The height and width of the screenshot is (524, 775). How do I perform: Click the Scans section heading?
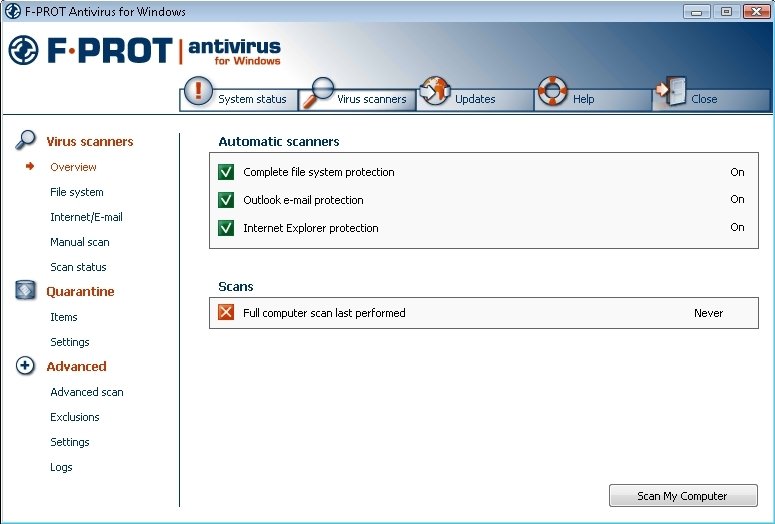tap(236, 286)
